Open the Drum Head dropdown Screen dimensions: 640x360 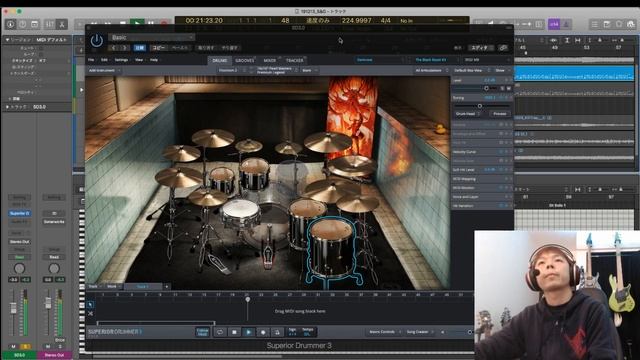[x=467, y=114]
